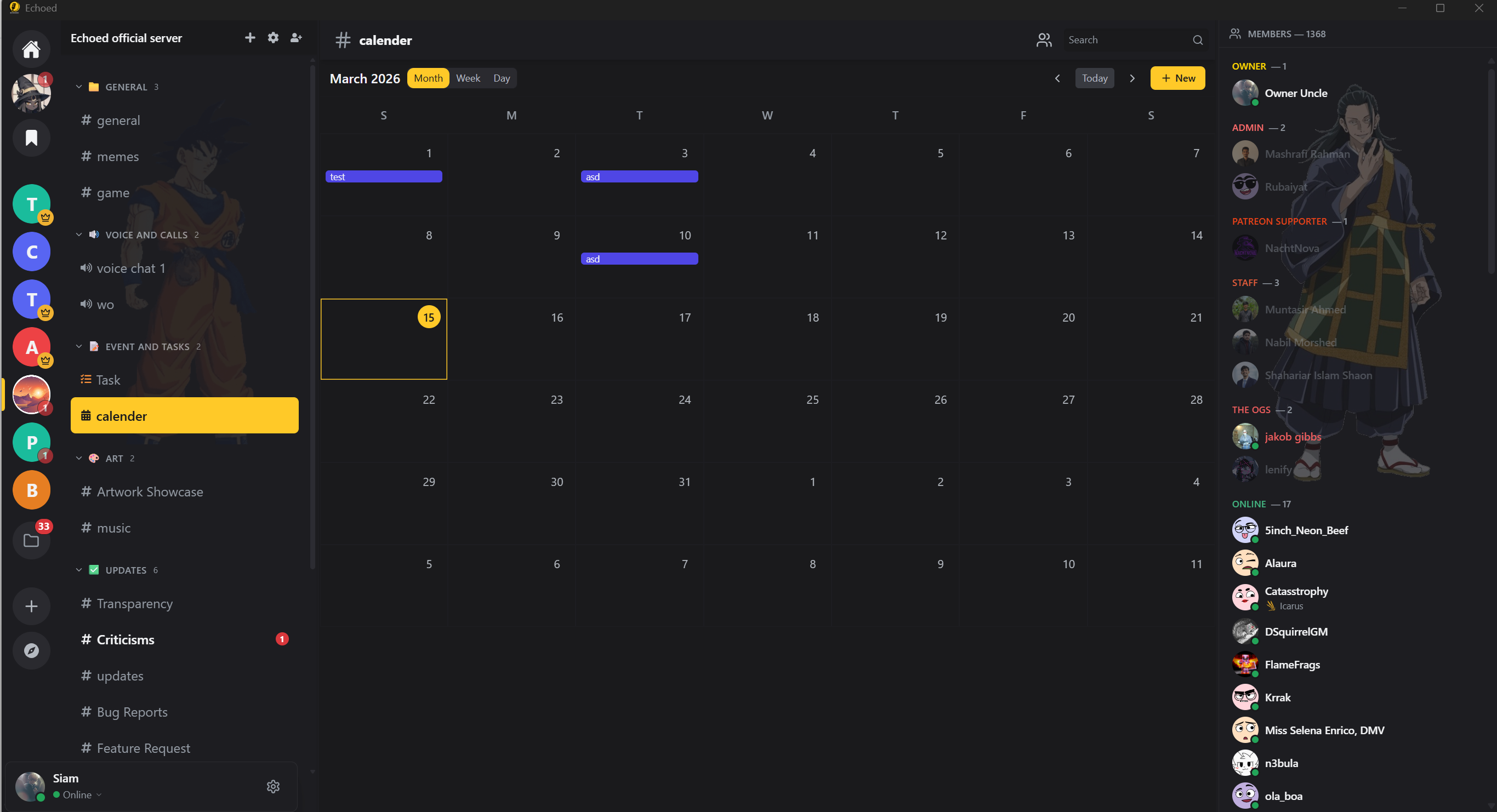Switch to the Week view tab
This screenshot has height=812, width=1497.
tap(468, 78)
